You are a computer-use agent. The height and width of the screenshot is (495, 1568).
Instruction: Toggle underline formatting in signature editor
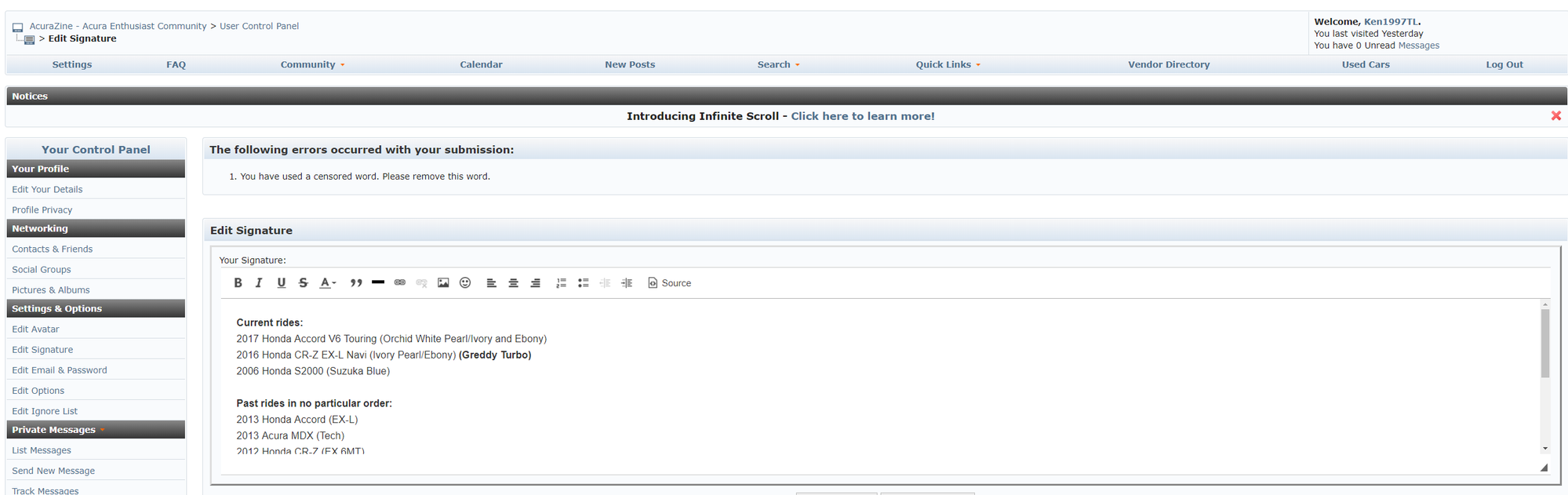281,283
